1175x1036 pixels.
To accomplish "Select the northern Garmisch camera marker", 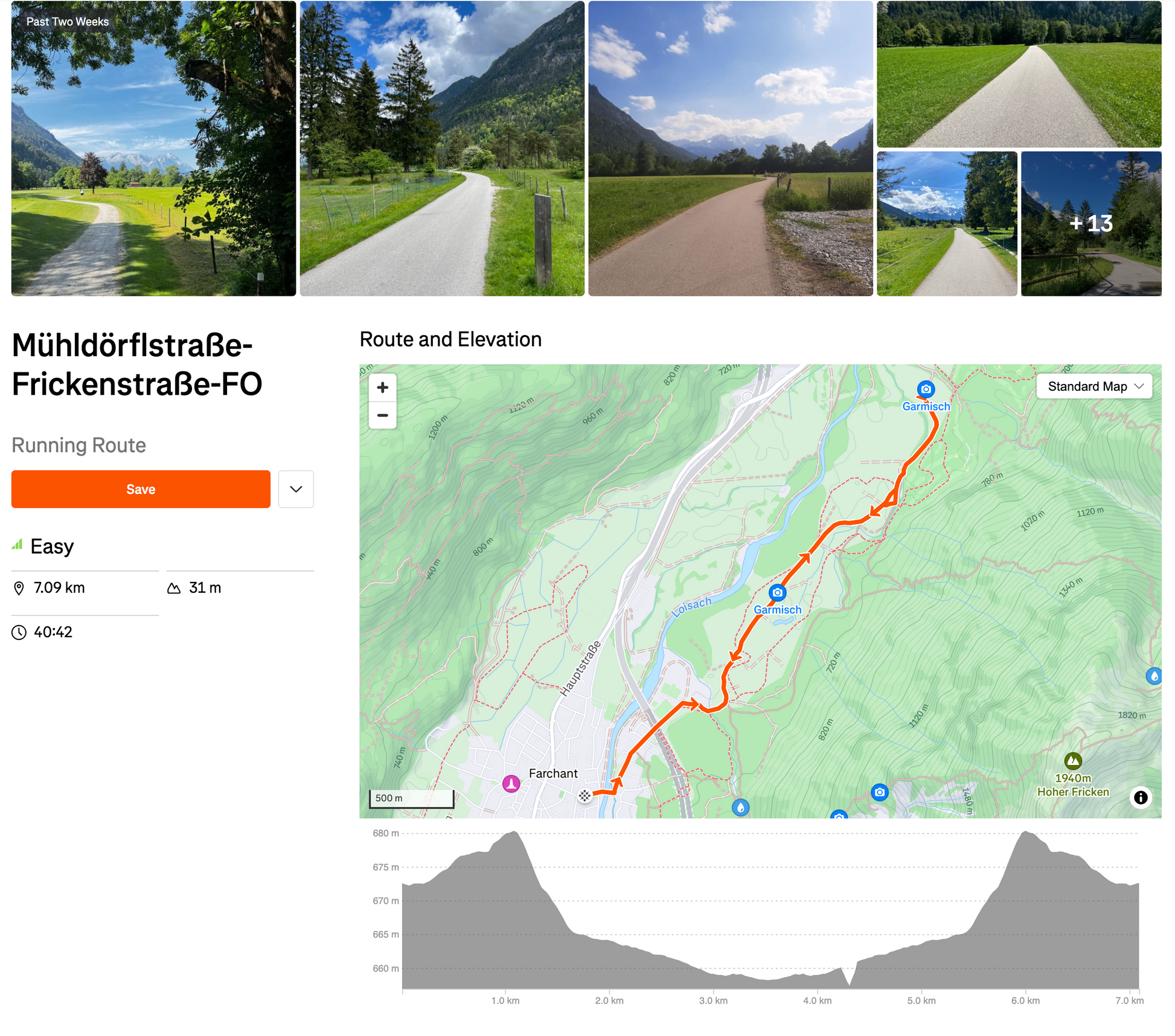I will (926, 389).
